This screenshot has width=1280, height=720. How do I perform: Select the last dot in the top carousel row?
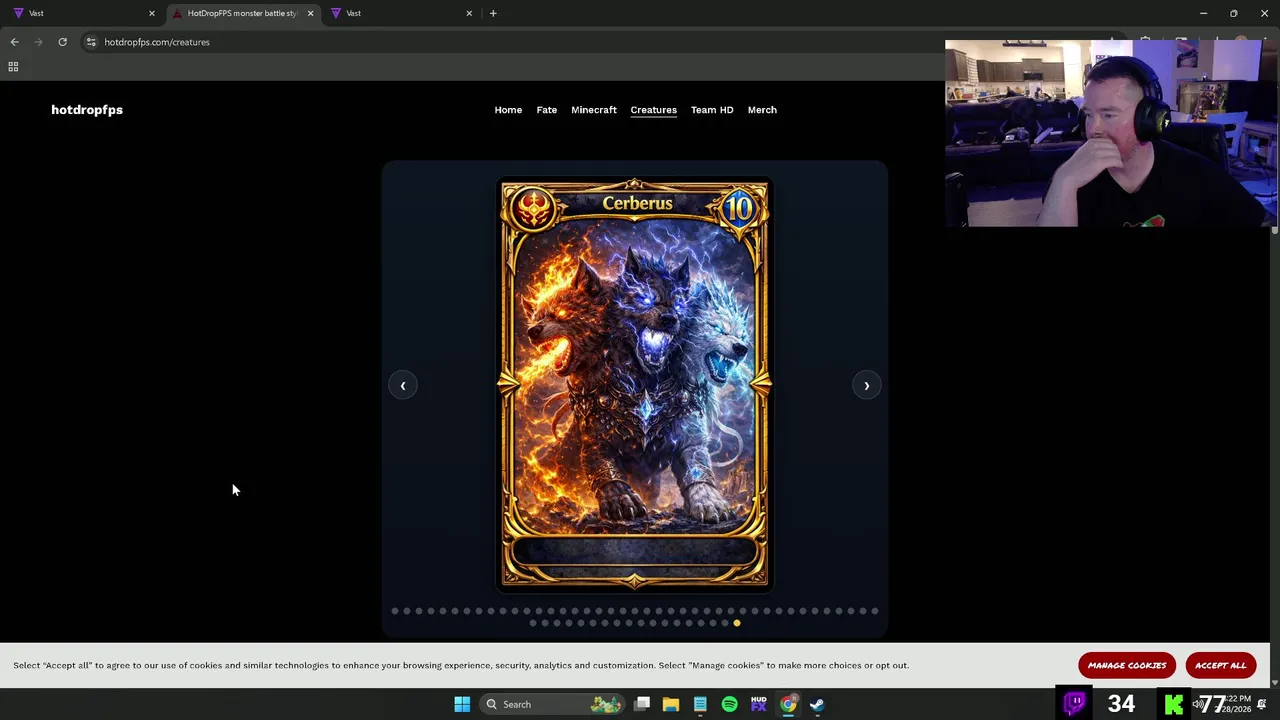tap(875, 611)
